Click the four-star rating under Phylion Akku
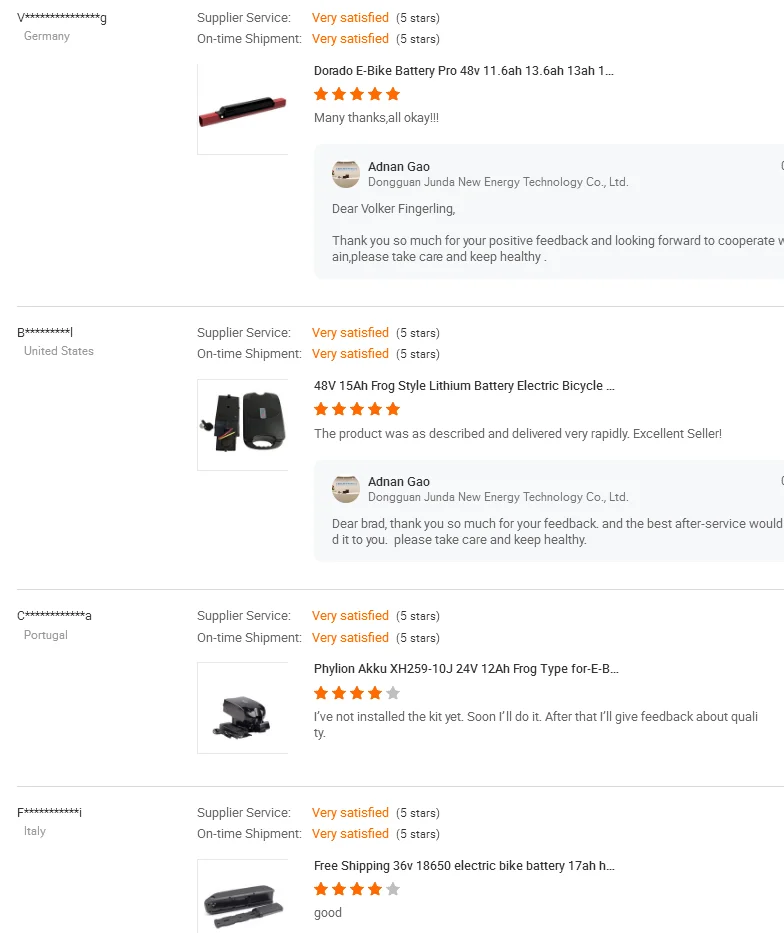Screen dimensions: 784x933 pyautogui.click(x=357, y=693)
